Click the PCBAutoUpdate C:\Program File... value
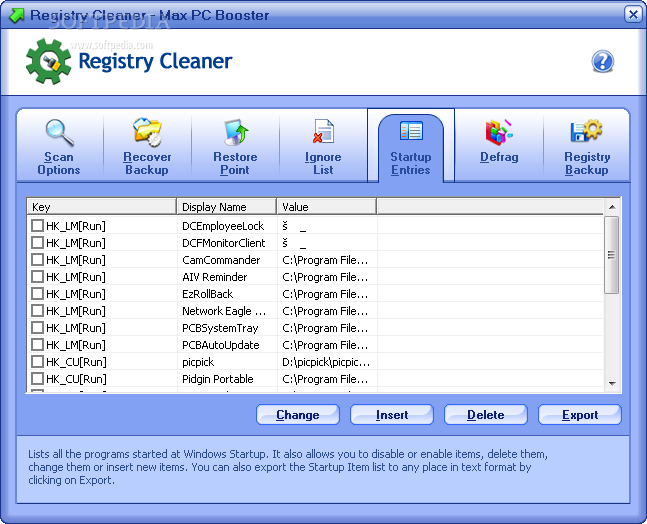This screenshot has width=647, height=524. (325, 345)
